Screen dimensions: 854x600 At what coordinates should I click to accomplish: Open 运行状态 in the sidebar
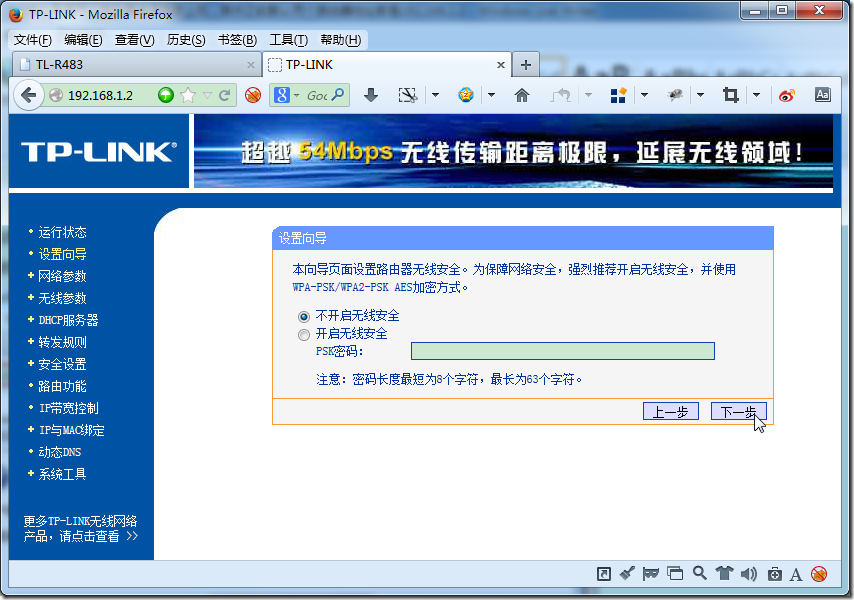(62, 232)
